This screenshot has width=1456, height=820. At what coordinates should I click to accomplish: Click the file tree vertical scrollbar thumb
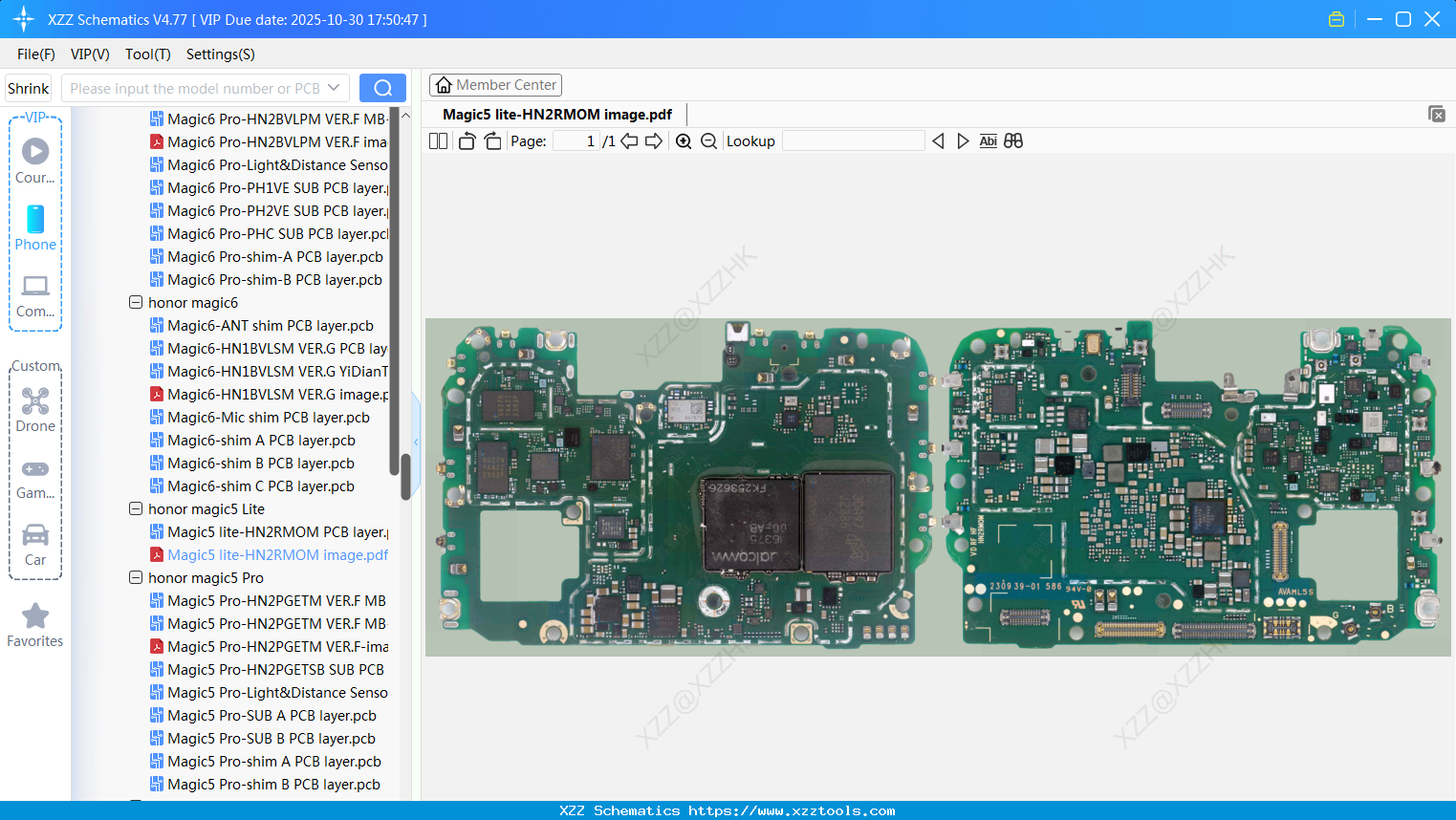(x=405, y=476)
